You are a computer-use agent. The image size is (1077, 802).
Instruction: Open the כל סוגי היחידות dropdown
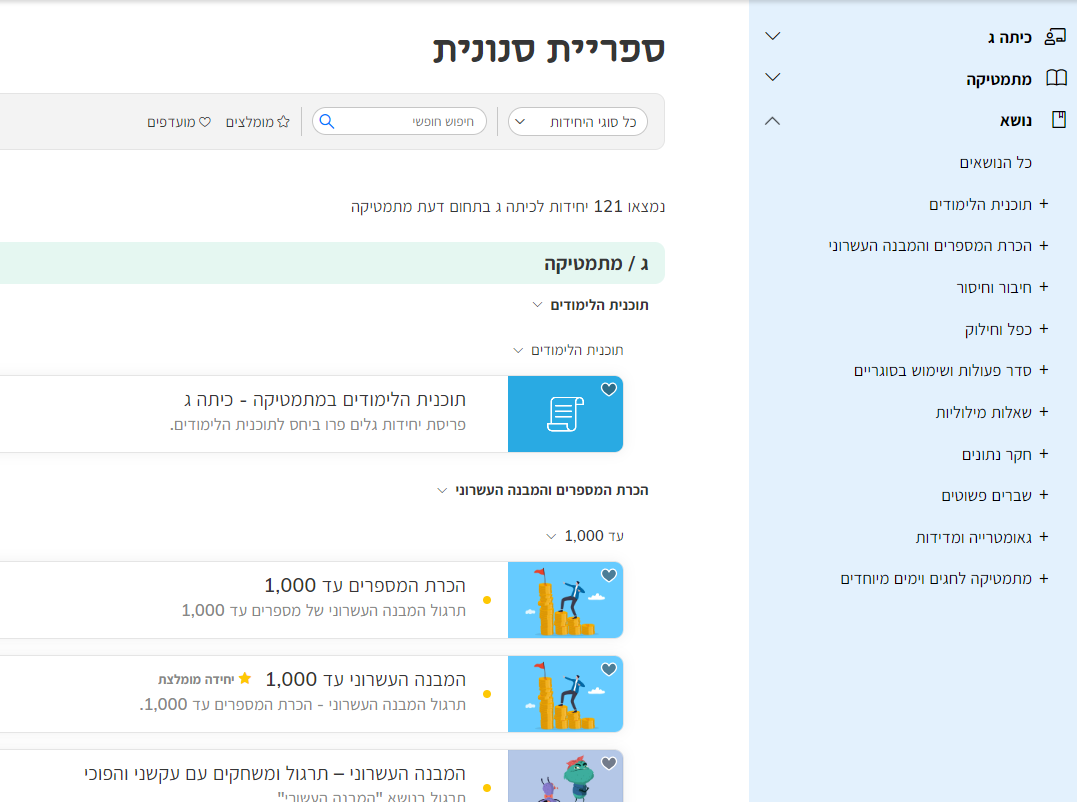(578, 122)
